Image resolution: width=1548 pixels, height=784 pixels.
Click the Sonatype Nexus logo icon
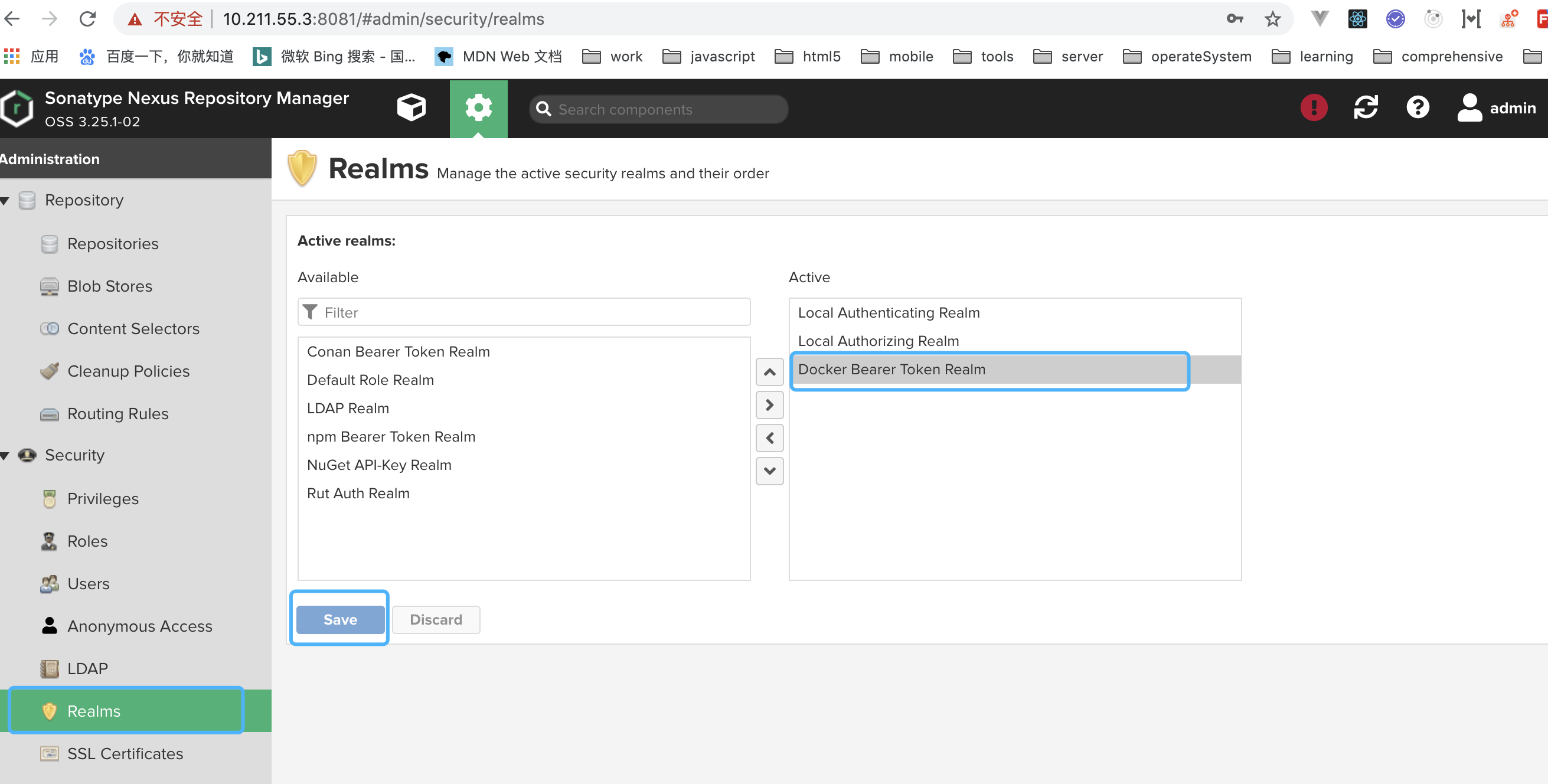pos(17,108)
